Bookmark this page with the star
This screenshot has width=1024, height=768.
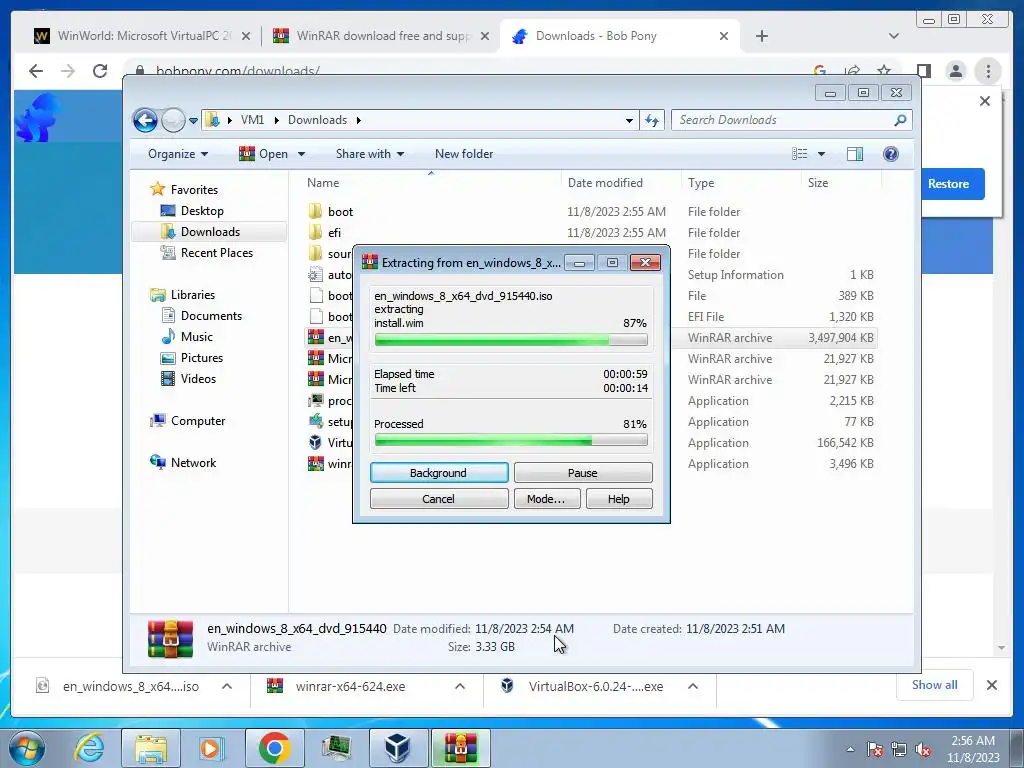tap(884, 71)
